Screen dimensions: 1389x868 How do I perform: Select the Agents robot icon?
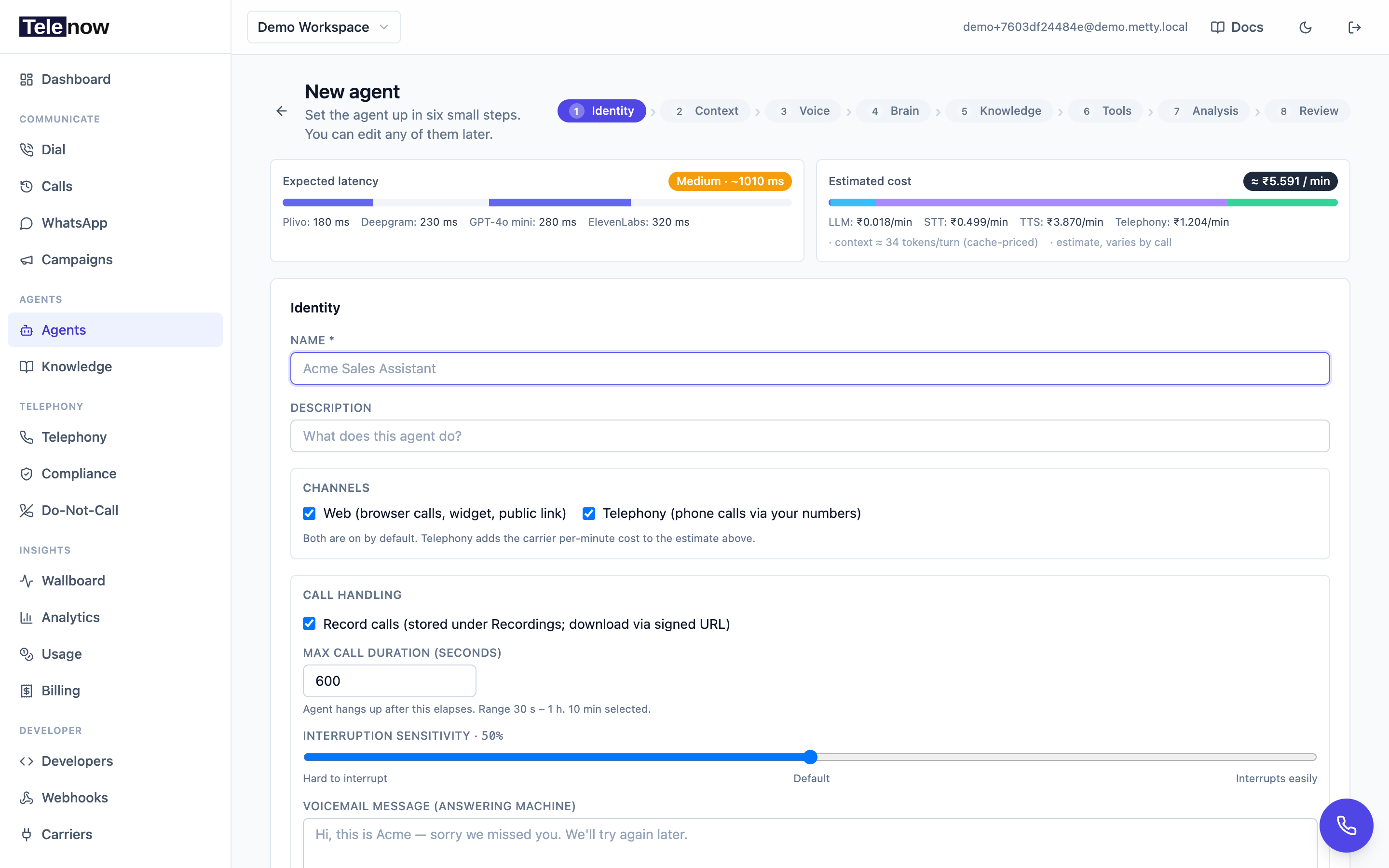27,330
